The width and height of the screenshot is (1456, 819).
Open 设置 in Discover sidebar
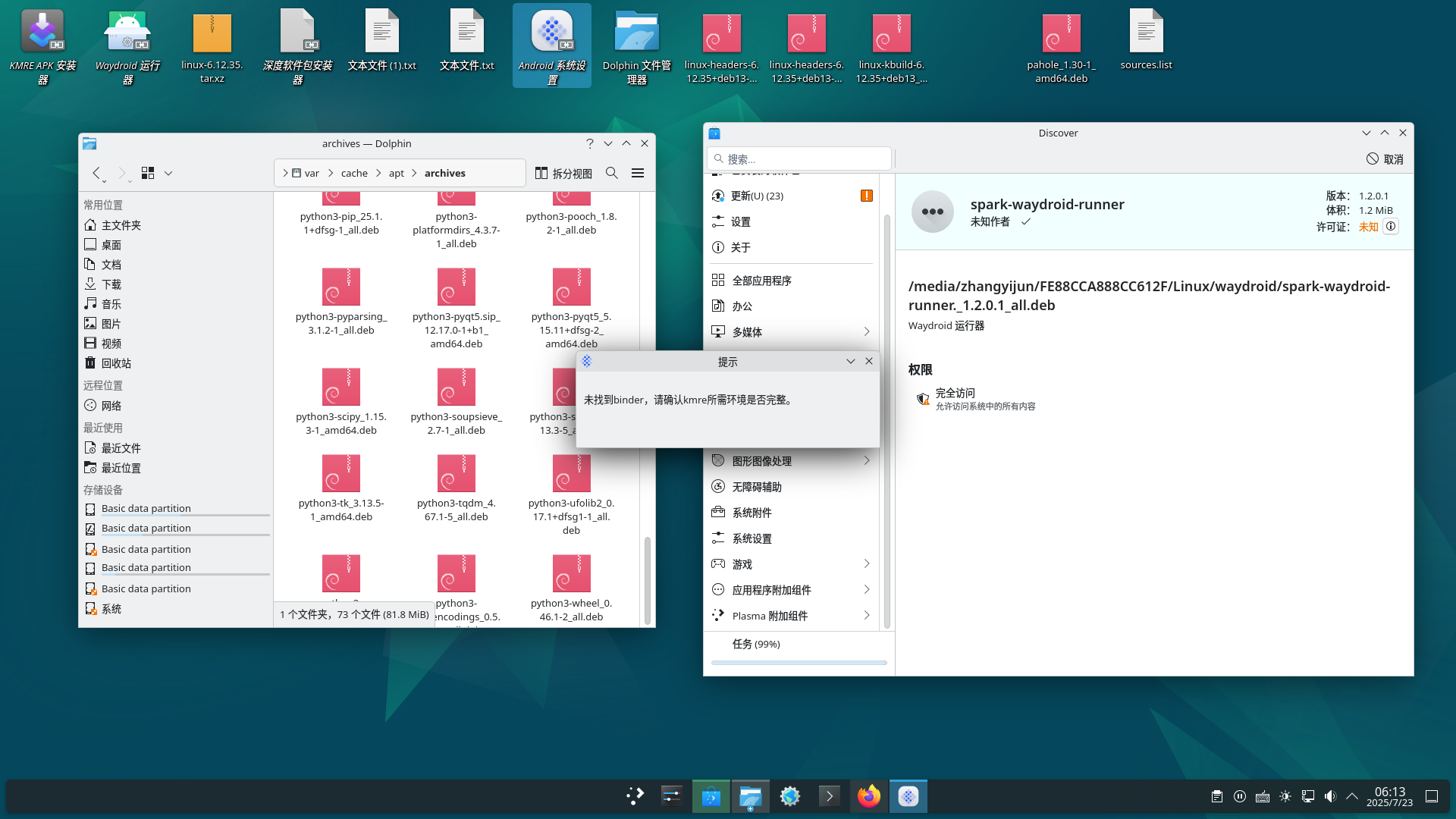click(792, 221)
